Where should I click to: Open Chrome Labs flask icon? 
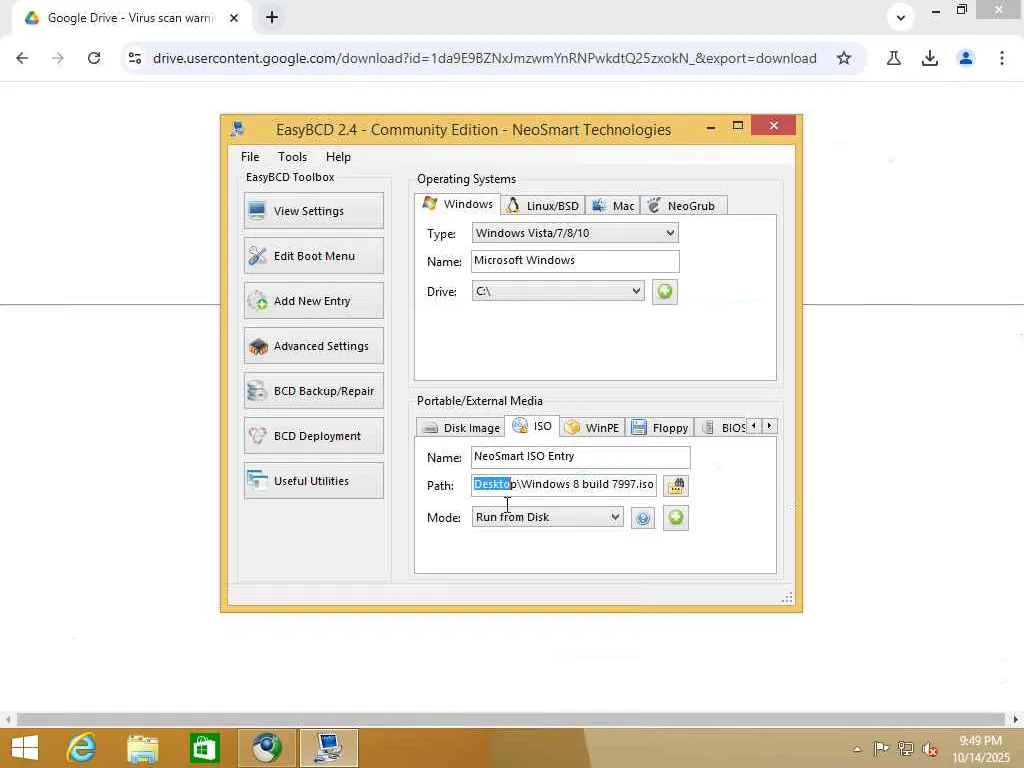(894, 58)
